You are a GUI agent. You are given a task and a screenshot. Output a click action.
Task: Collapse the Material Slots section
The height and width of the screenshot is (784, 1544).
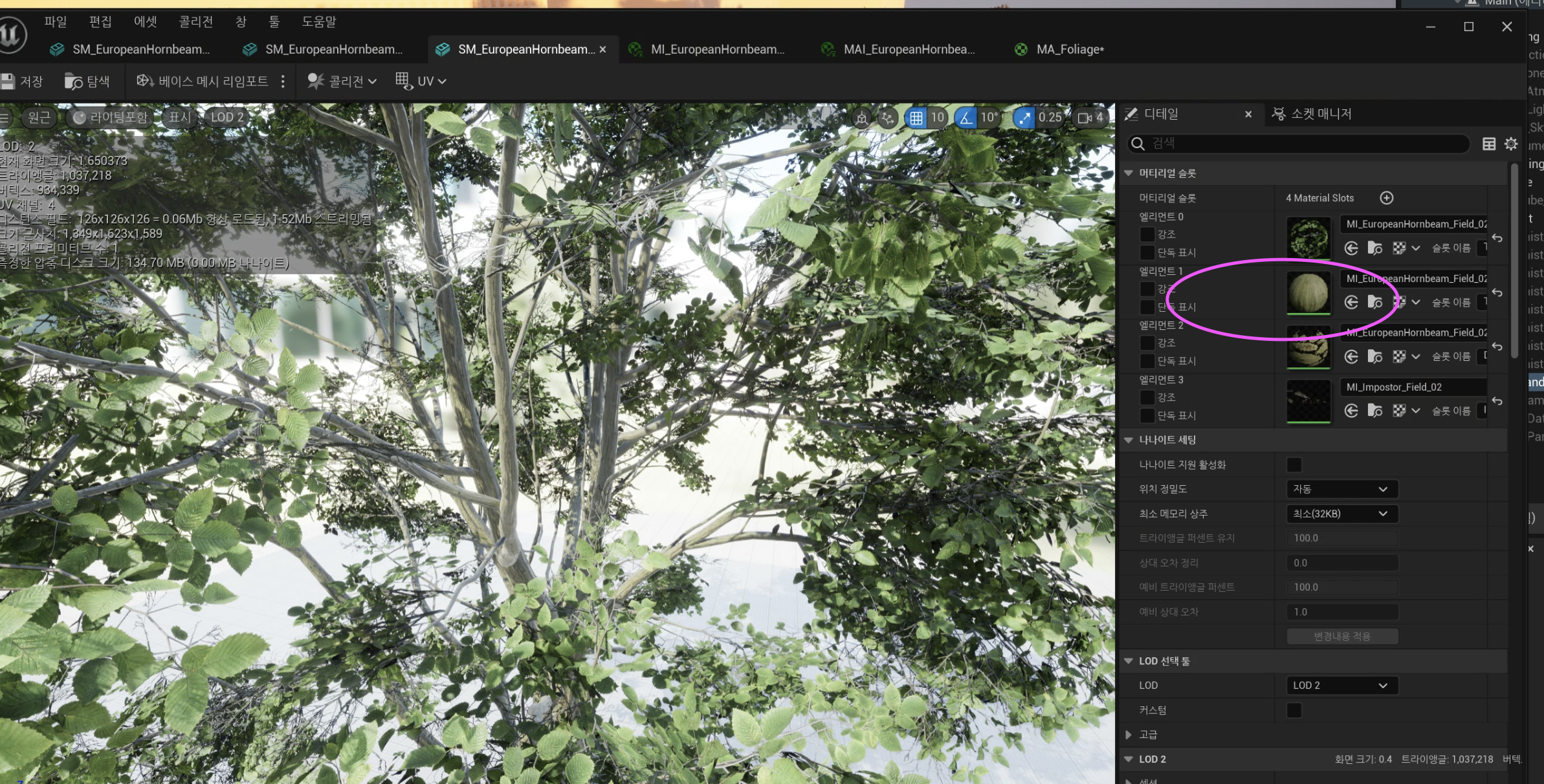[1129, 173]
